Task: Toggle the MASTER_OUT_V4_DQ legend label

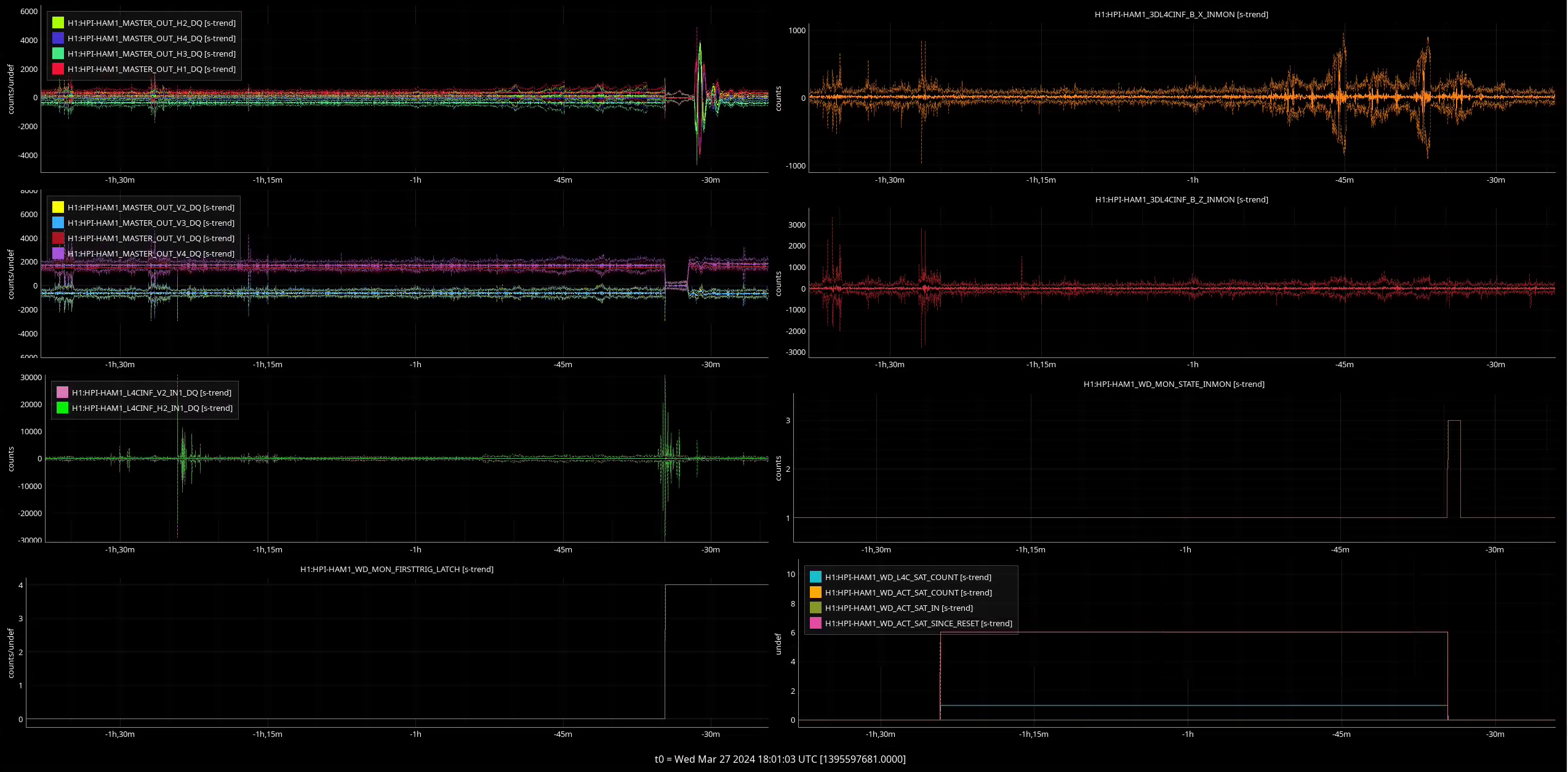Action: pyautogui.click(x=151, y=253)
